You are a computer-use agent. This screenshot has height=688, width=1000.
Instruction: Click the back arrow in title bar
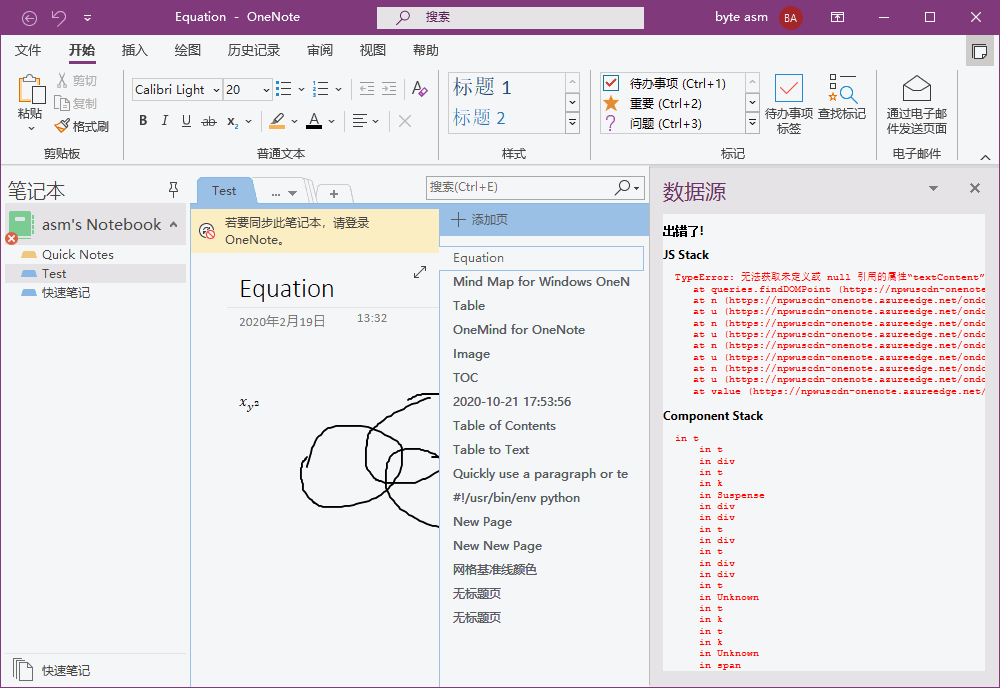click(x=29, y=18)
